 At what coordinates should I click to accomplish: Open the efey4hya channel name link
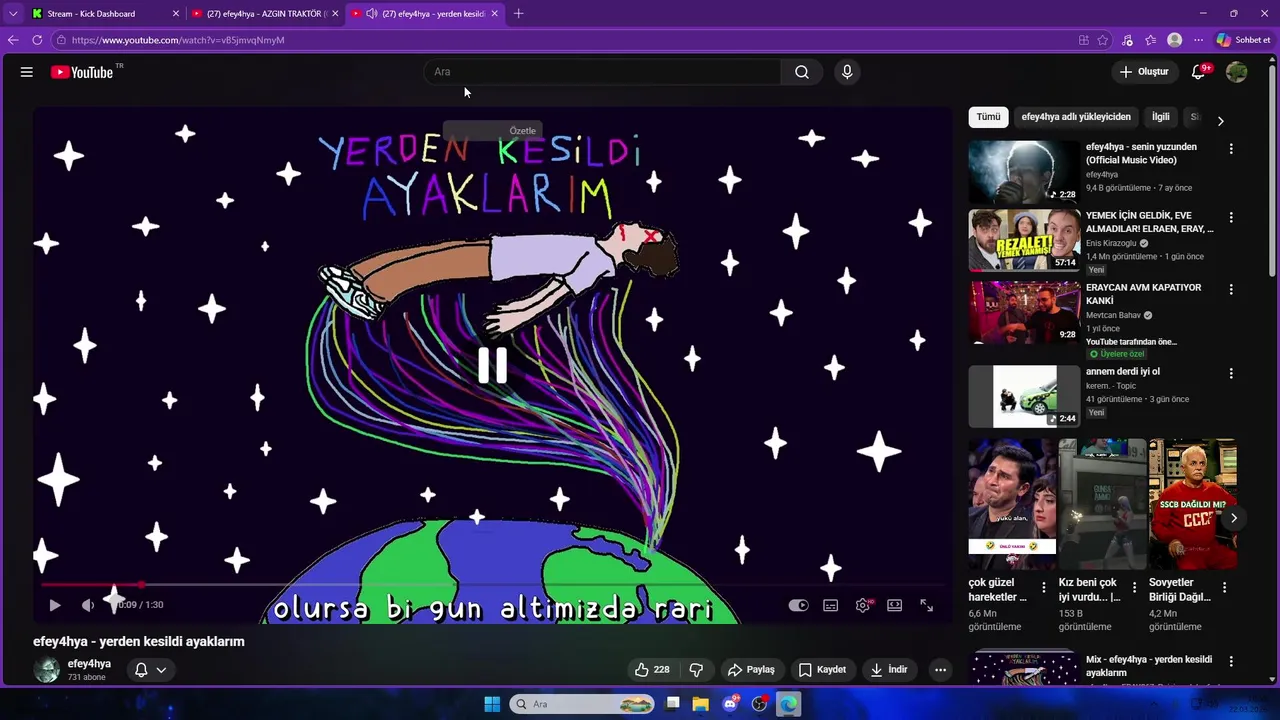pyautogui.click(x=89, y=664)
